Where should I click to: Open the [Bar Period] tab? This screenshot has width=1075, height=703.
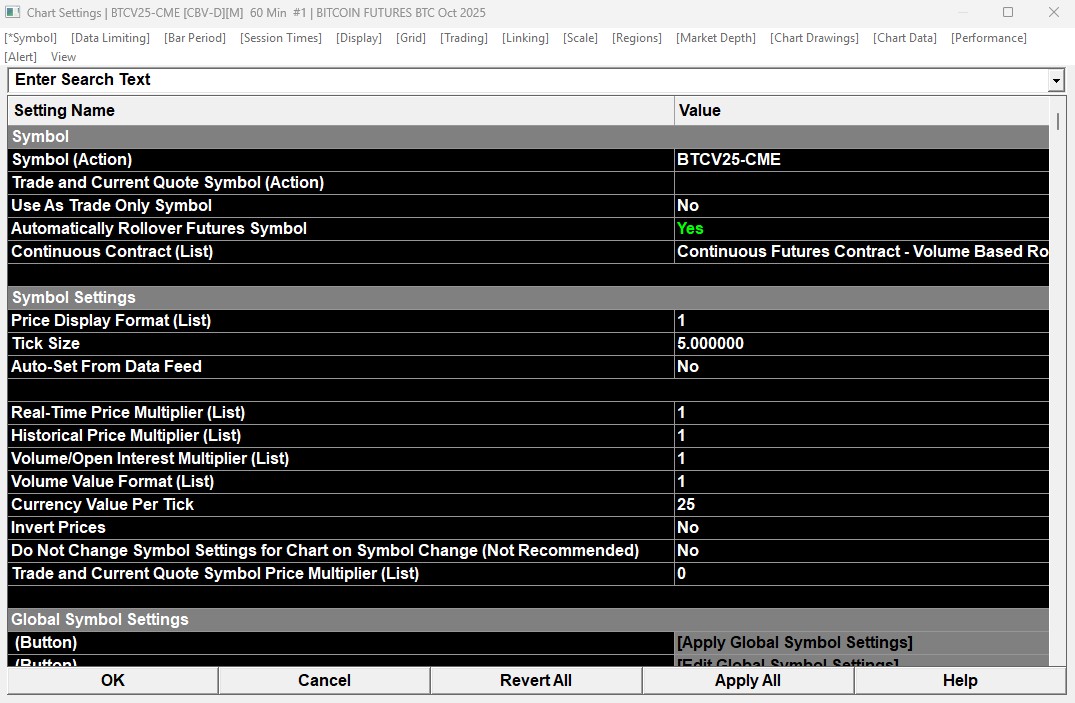(x=195, y=38)
